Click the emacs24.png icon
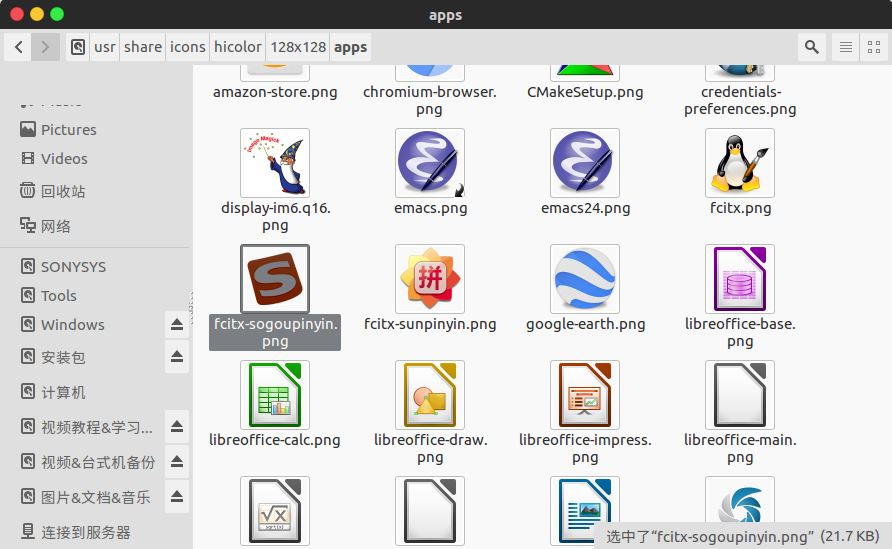 (585, 163)
